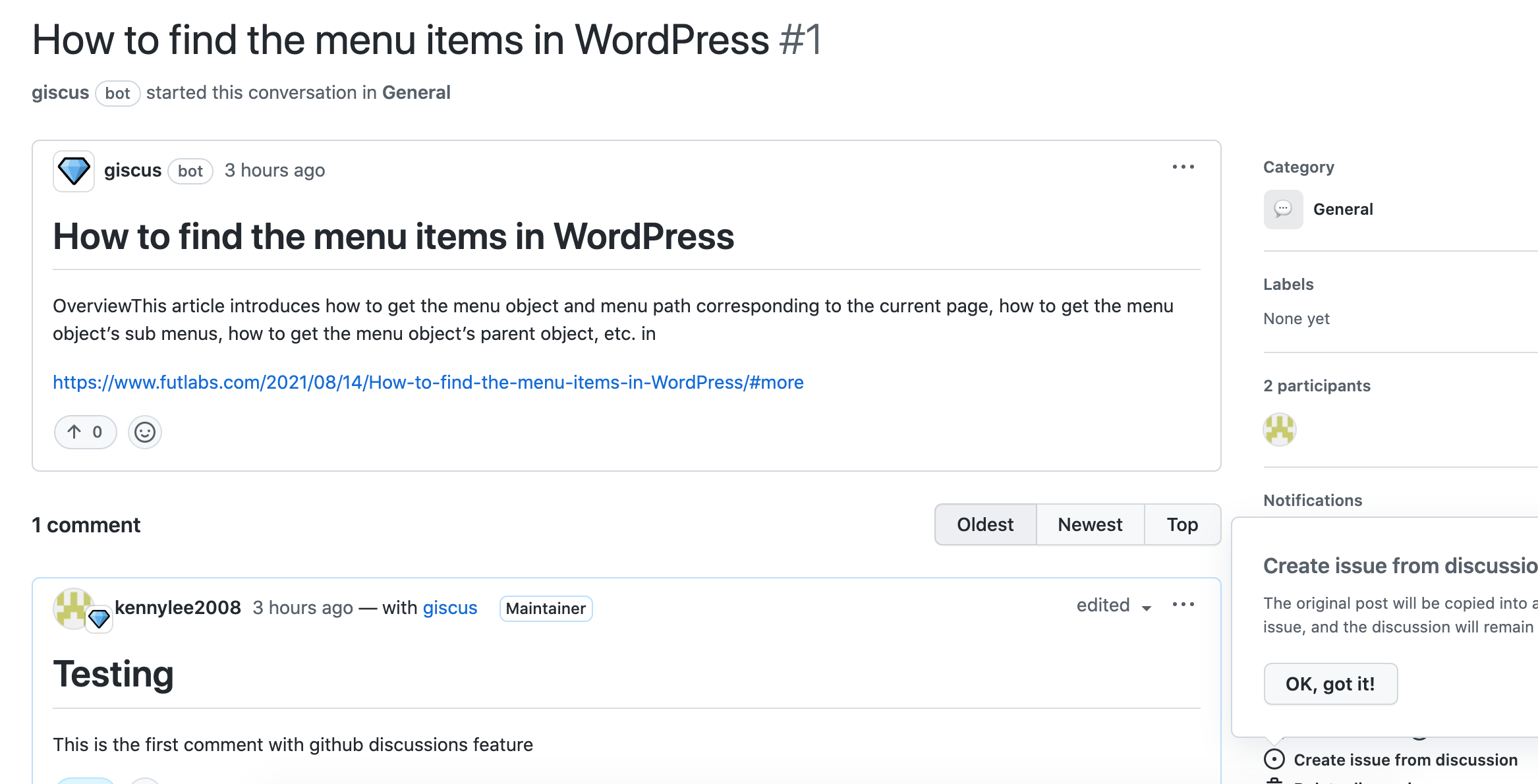Click the giscus diamond avatar on the post
This screenshot has height=784, width=1538.
tap(74, 171)
